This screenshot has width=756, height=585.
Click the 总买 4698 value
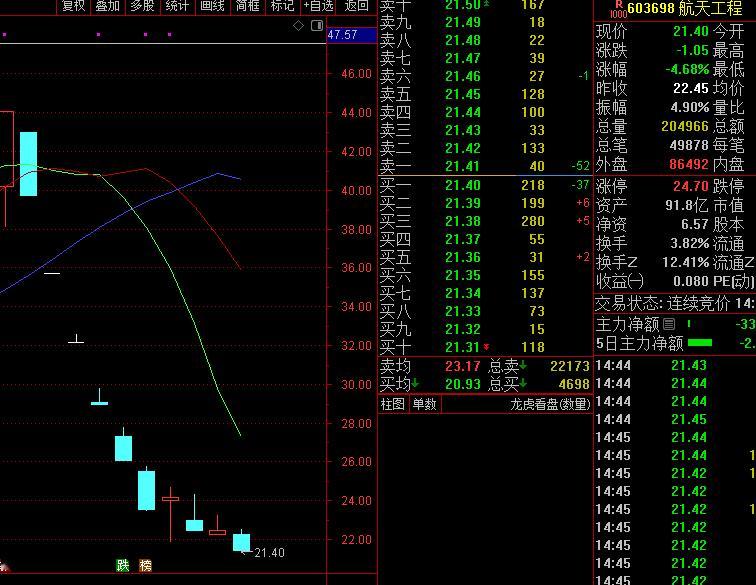574,384
